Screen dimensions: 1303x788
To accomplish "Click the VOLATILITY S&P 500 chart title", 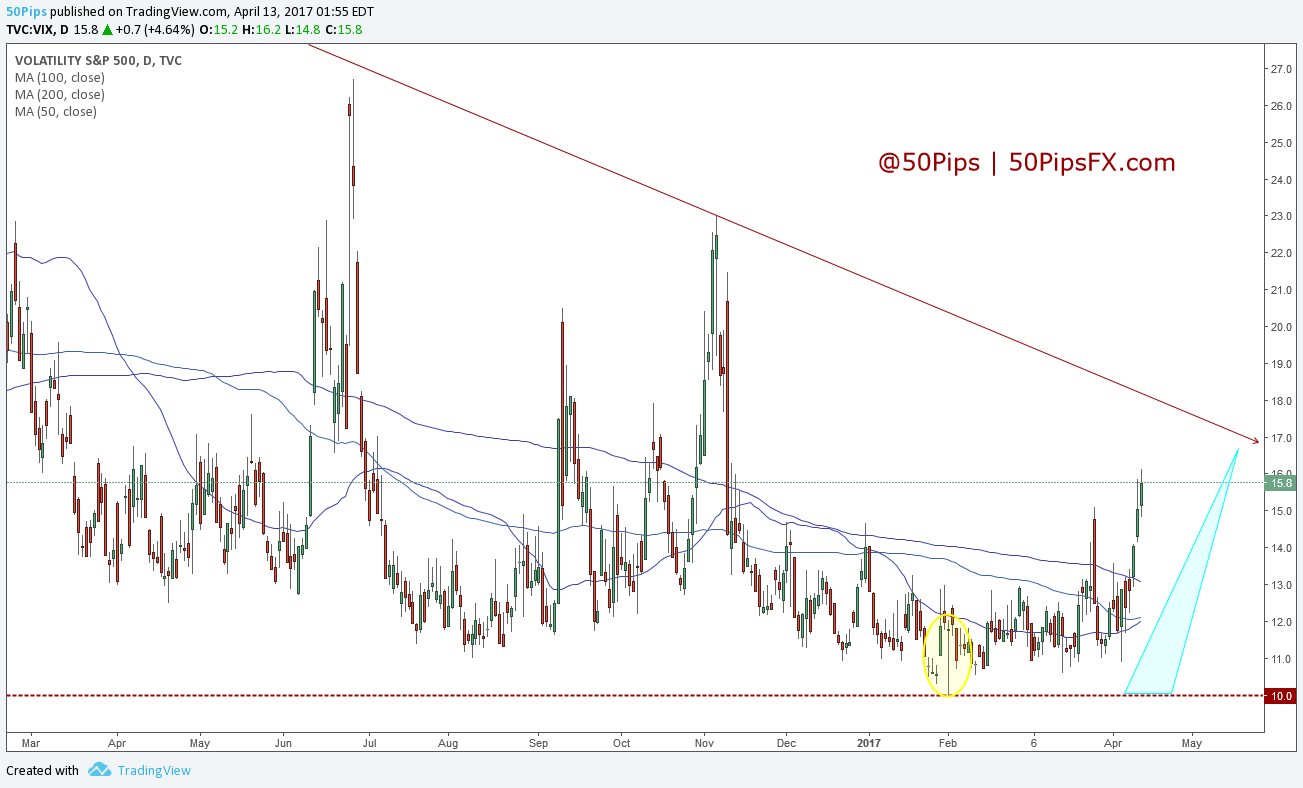I will click(98, 60).
